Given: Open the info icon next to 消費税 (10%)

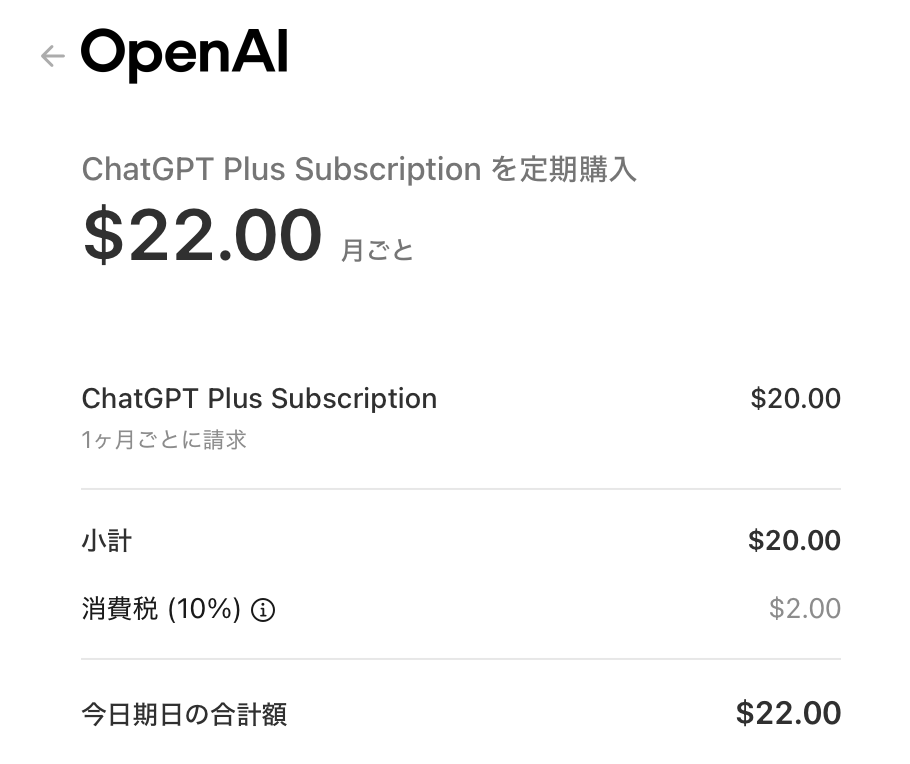Looking at the screenshot, I should pos(263,610).
